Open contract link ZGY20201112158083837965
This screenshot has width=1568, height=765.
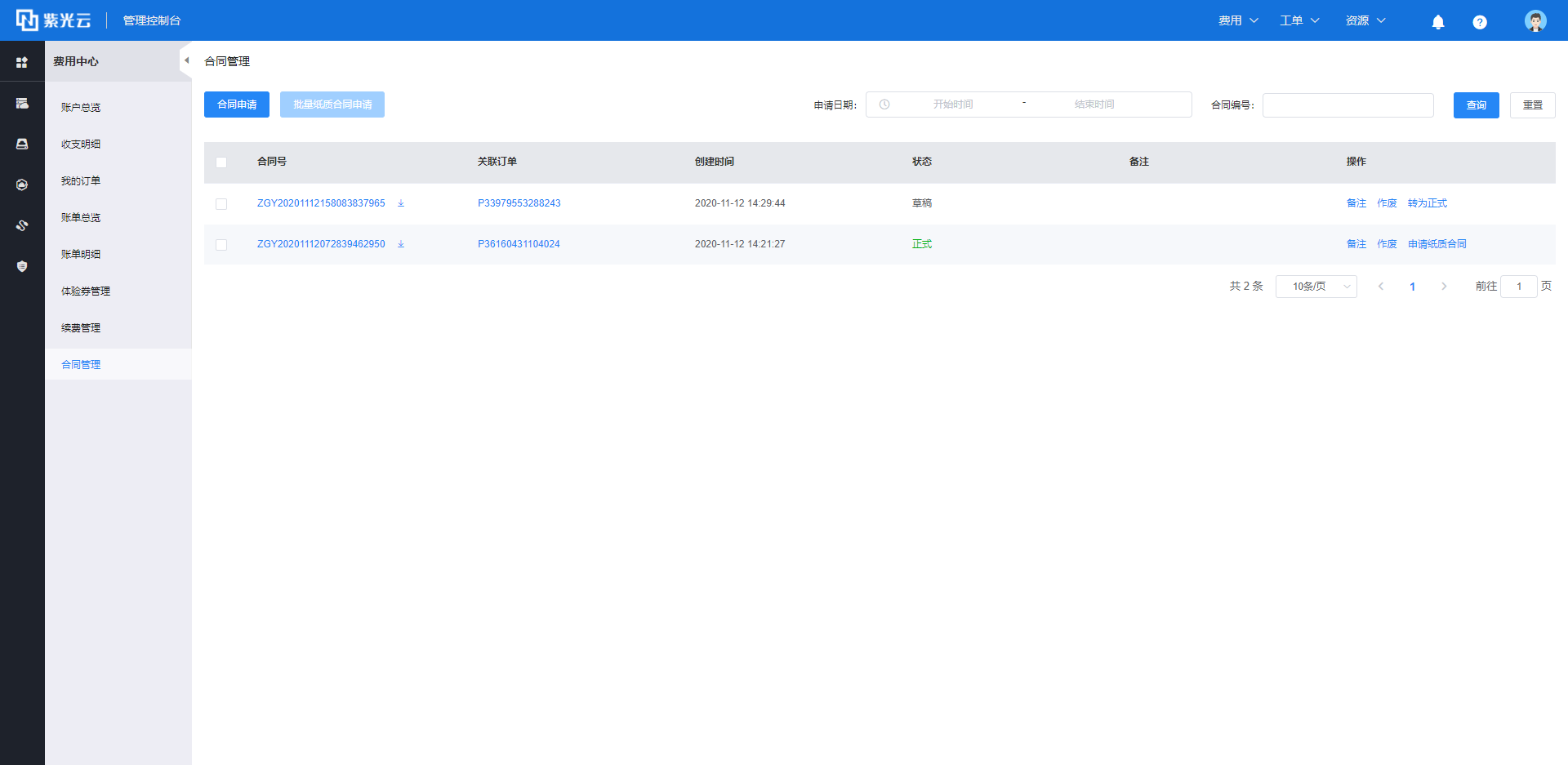[321, 203]
